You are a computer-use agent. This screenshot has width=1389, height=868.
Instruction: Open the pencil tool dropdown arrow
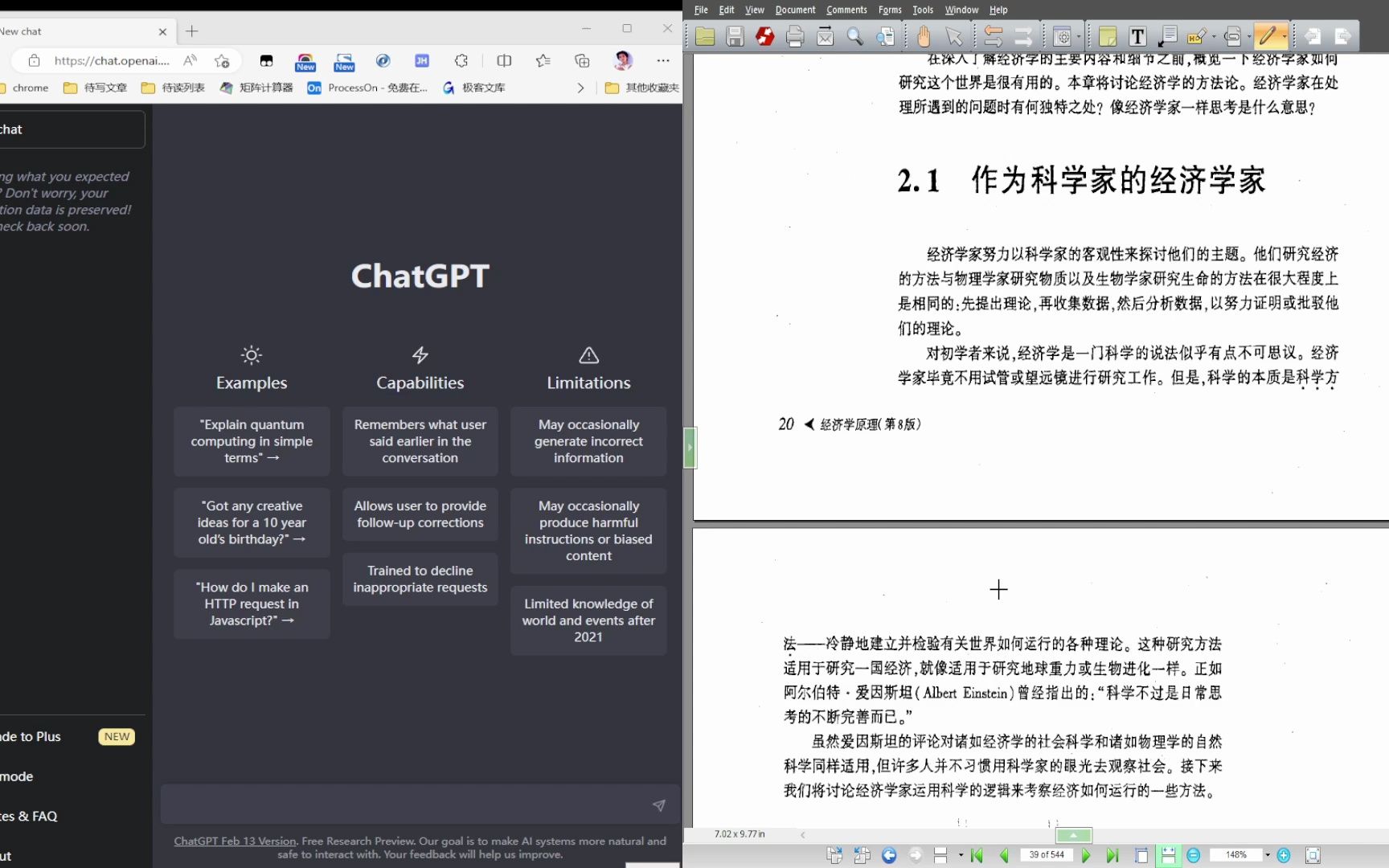coord(1284,36)
